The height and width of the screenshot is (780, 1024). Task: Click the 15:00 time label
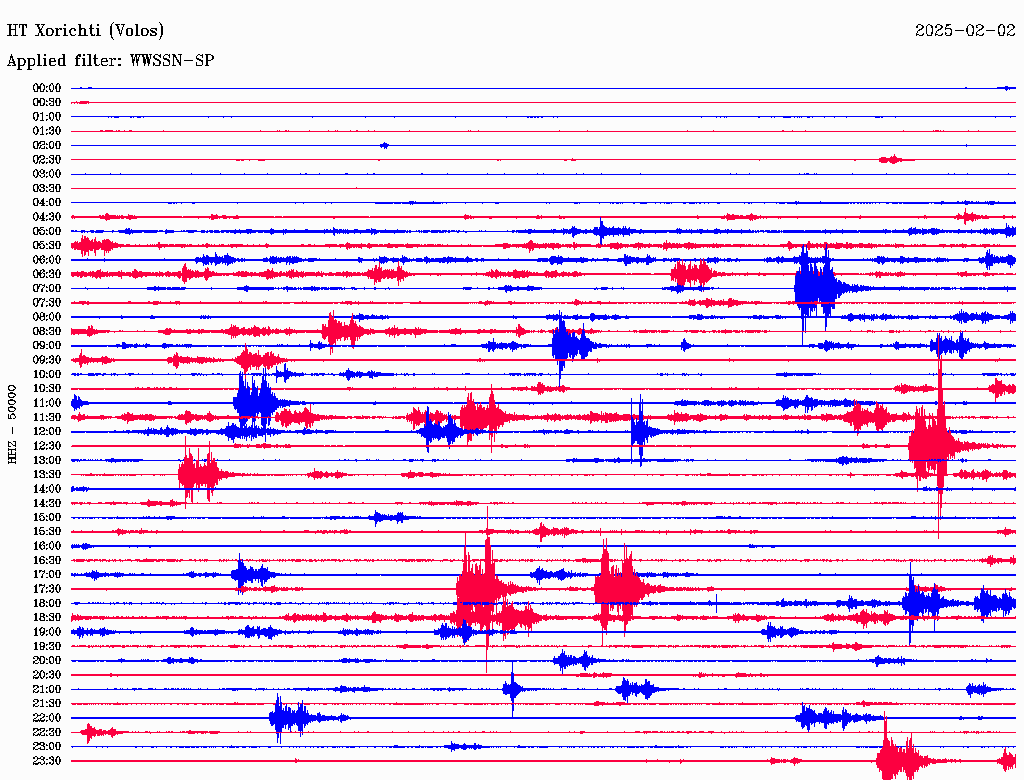coord(47,517)
